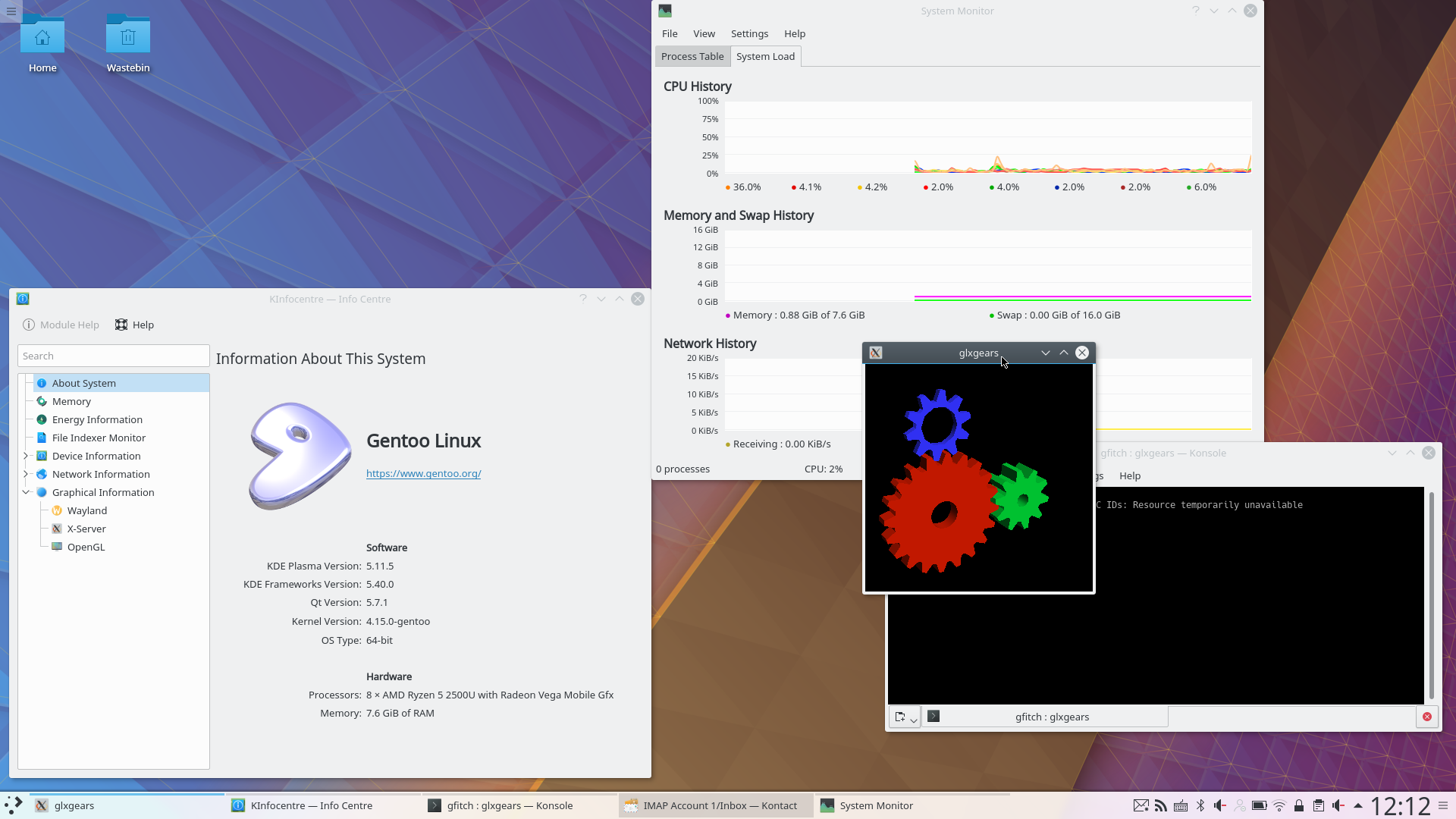Click the Swap 0.00 GiB legend entry
This screenshot has width=1456, height=819.
pos(1054,315)
